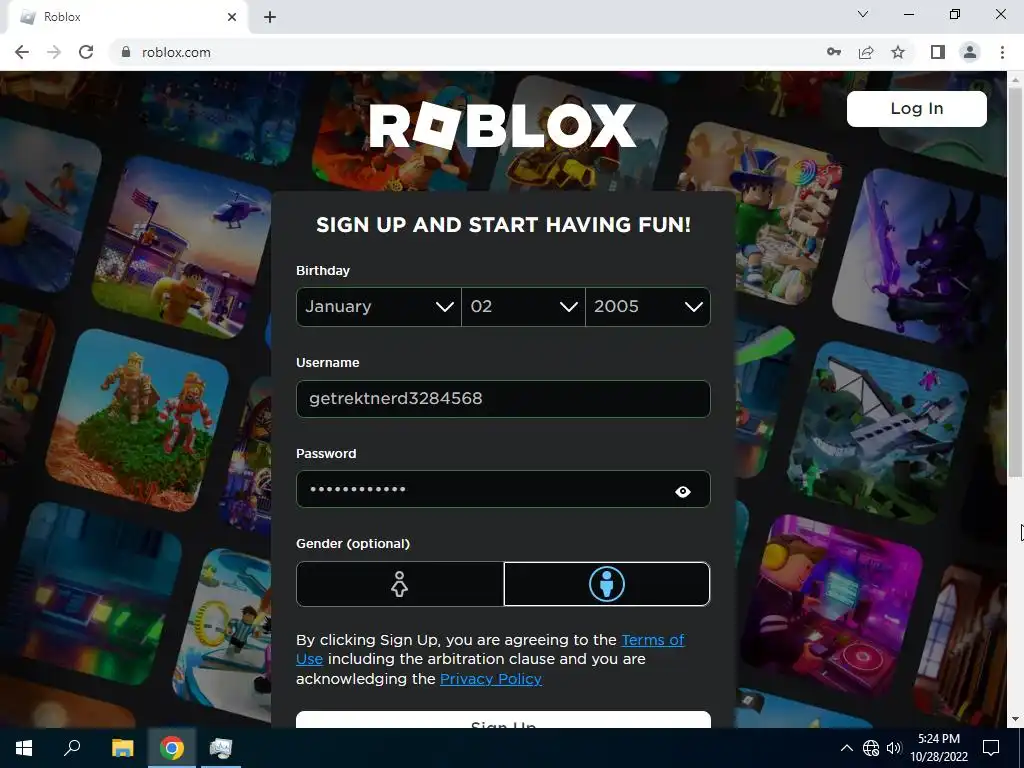Reload the Roblox page
1024x768 pixels.
pyautogui.click(x=86, y=52)
